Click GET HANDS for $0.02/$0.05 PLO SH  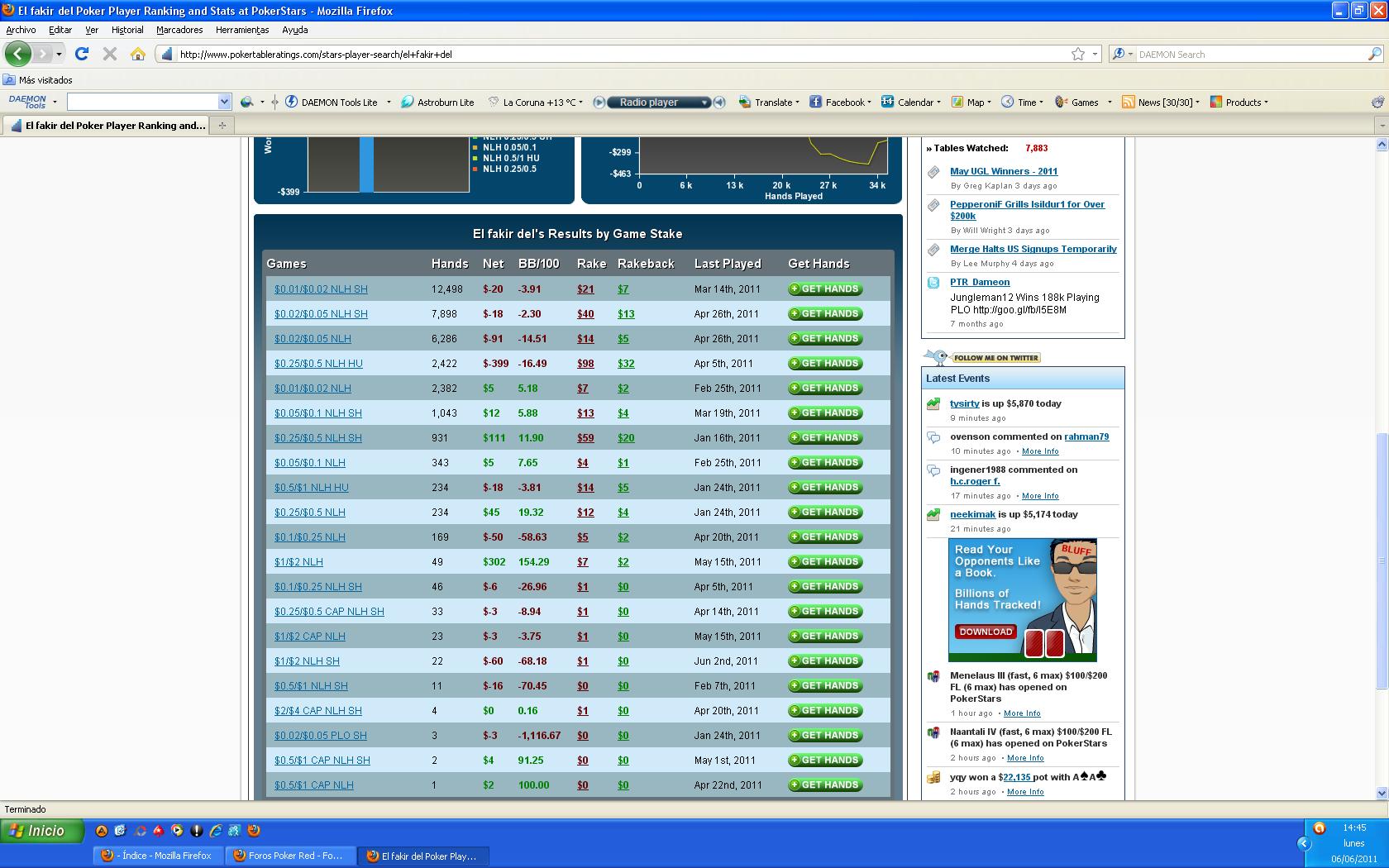click(x=825, y=736)
